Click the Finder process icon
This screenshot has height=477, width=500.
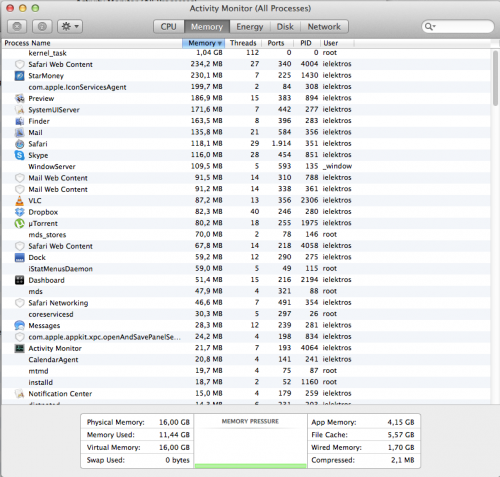(20, 121)
